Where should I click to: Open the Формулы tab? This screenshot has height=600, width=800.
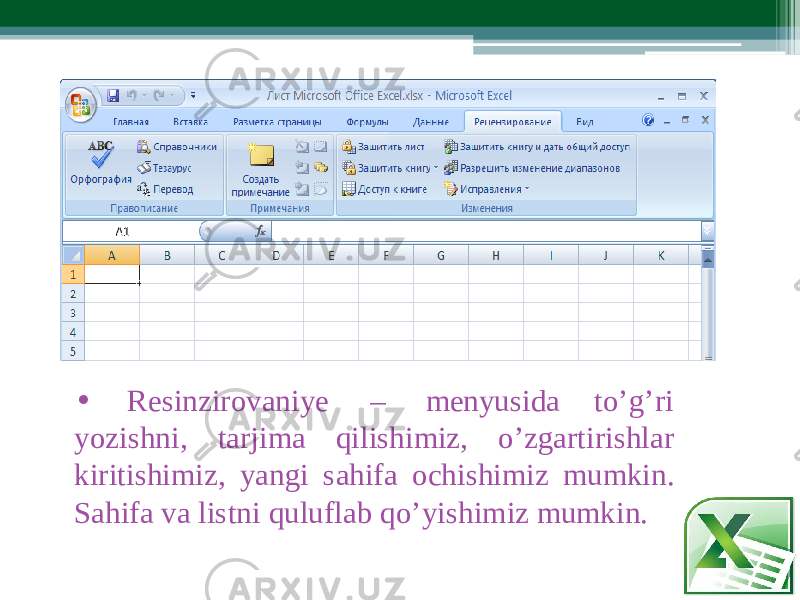pos(367,122)
